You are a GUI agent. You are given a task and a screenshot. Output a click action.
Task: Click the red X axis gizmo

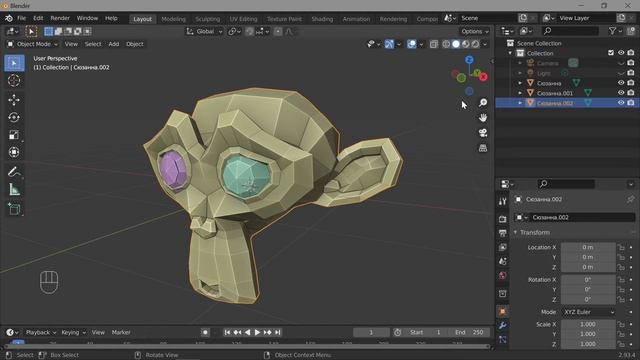tap(483, 77)
